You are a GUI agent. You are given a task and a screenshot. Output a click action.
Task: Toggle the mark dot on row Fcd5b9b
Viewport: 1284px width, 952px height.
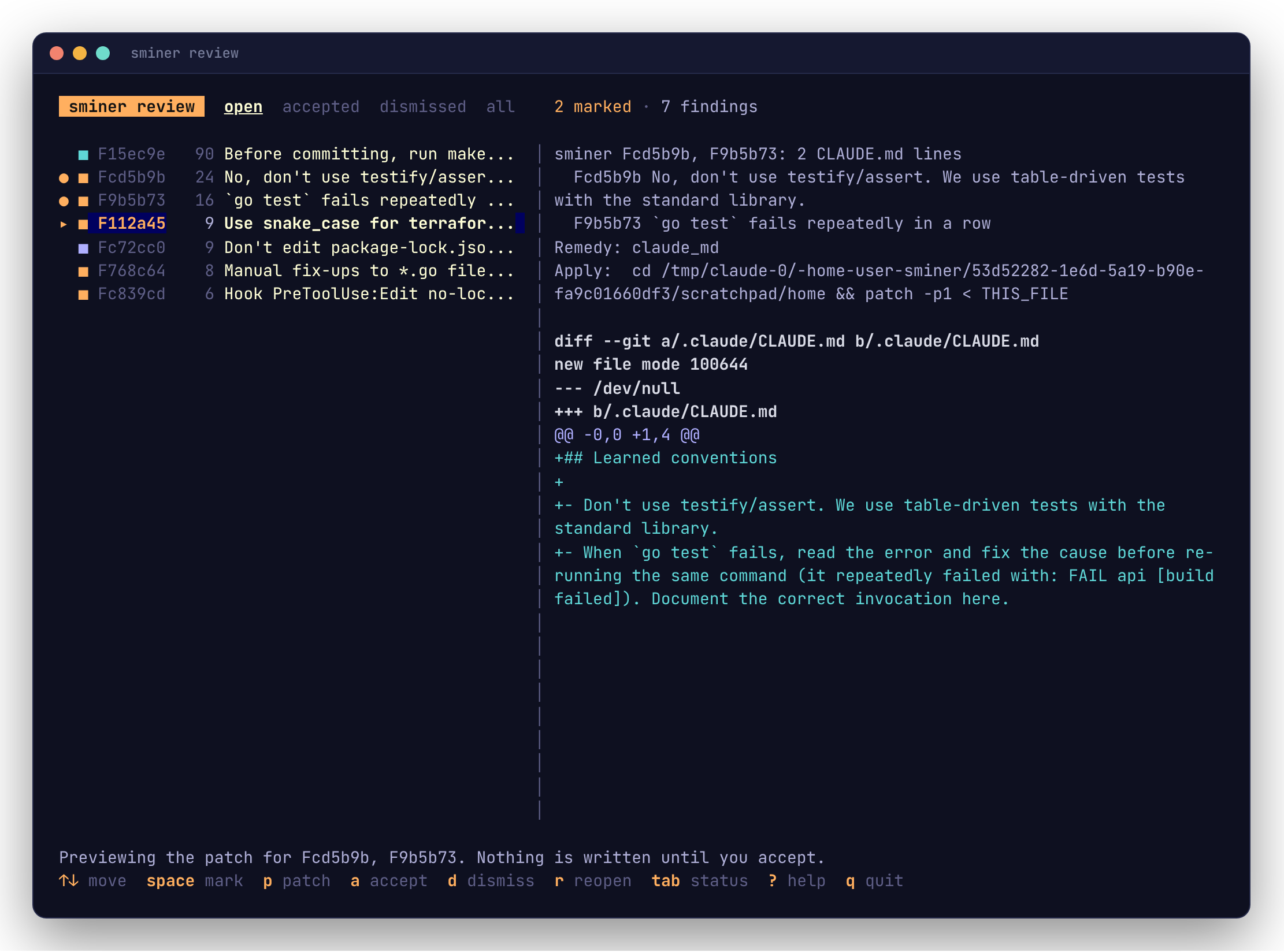[64, 178]
